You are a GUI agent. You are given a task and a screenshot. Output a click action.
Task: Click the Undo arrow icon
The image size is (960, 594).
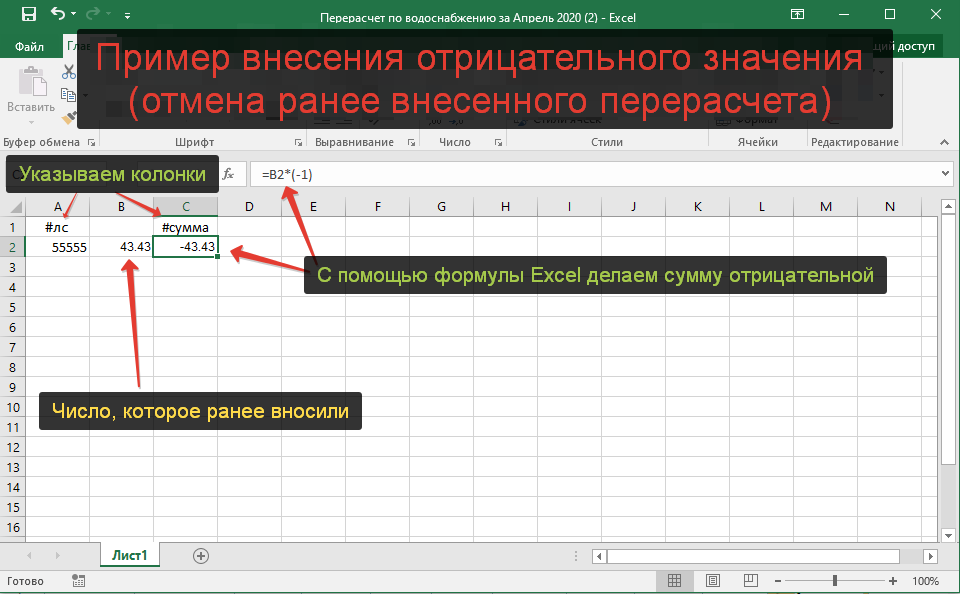coord(57,15)
